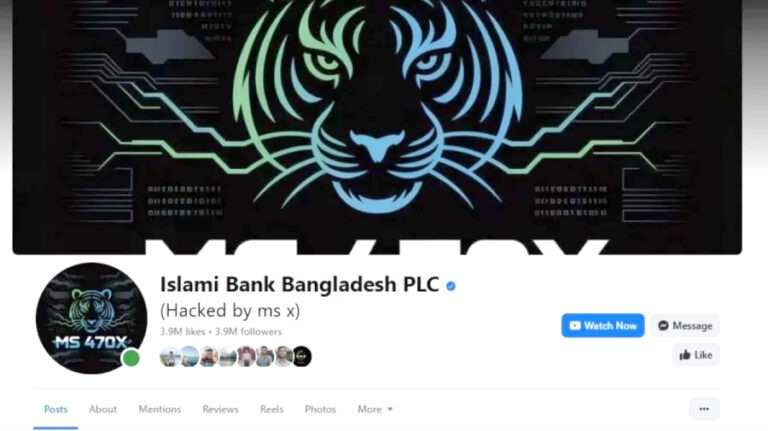Click the last dark follower avatar
The image size is (768, 431).
point(302,356)
